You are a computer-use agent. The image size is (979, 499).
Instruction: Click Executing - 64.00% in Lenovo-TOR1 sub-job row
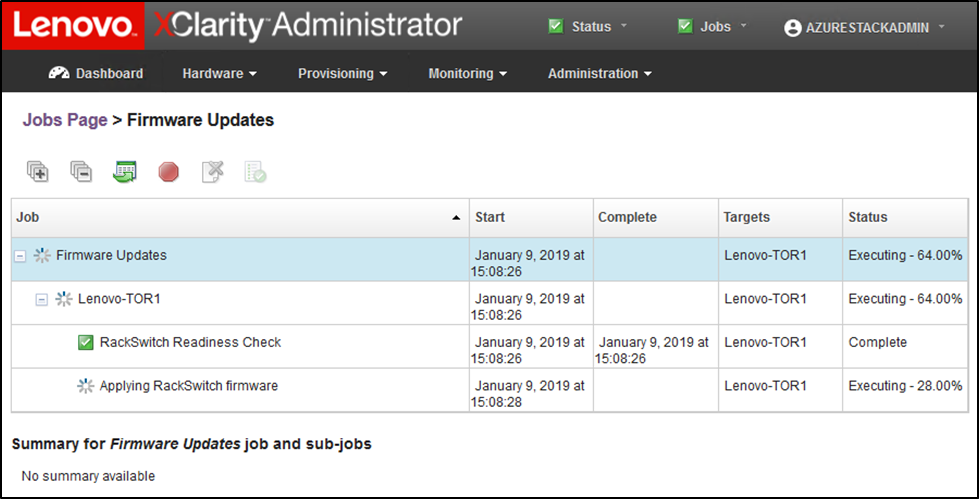905,299
